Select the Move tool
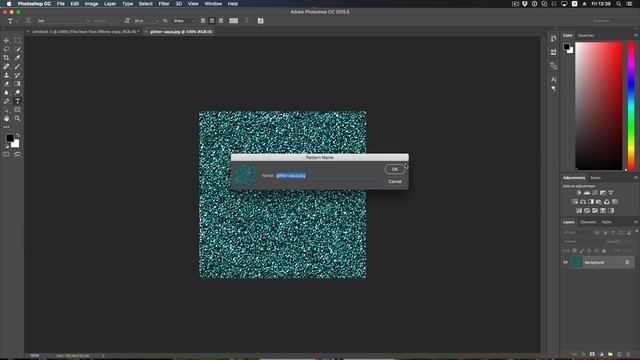This screenshot has width=640, height=360. click(6, 40)
